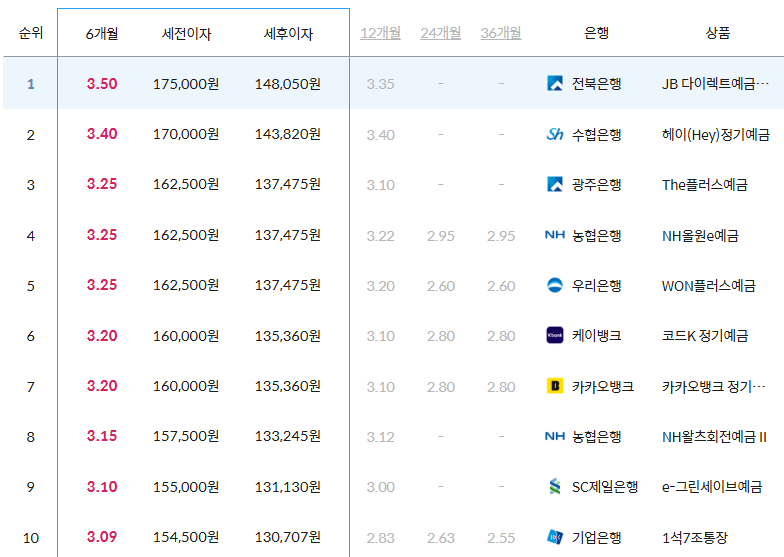This screenshot has width=784, height=557.
Task: Click the NH logo beside NH왈츠회전예금 II
Action: point(554,436)
